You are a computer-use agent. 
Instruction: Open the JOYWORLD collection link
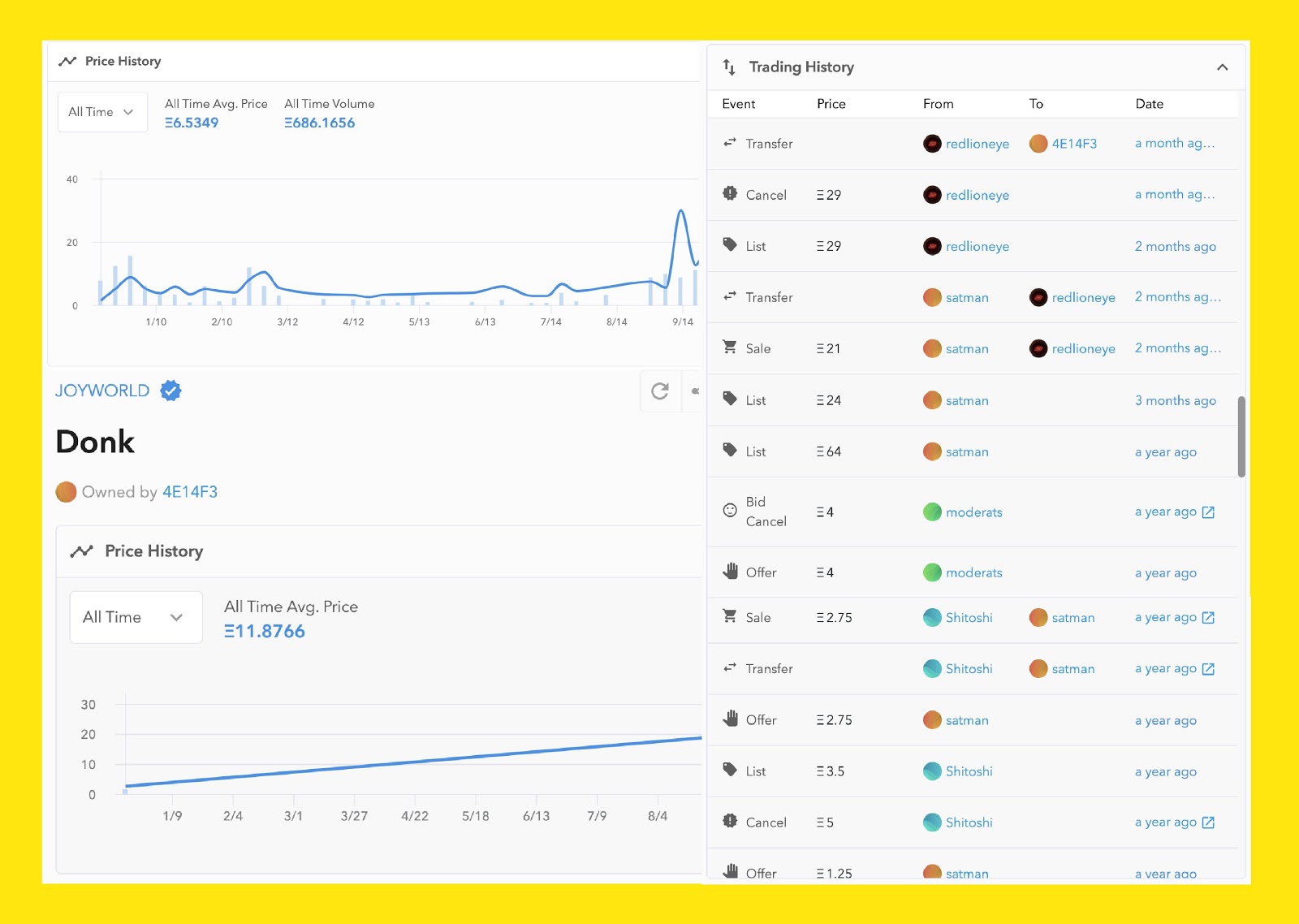tap(102, 391)
